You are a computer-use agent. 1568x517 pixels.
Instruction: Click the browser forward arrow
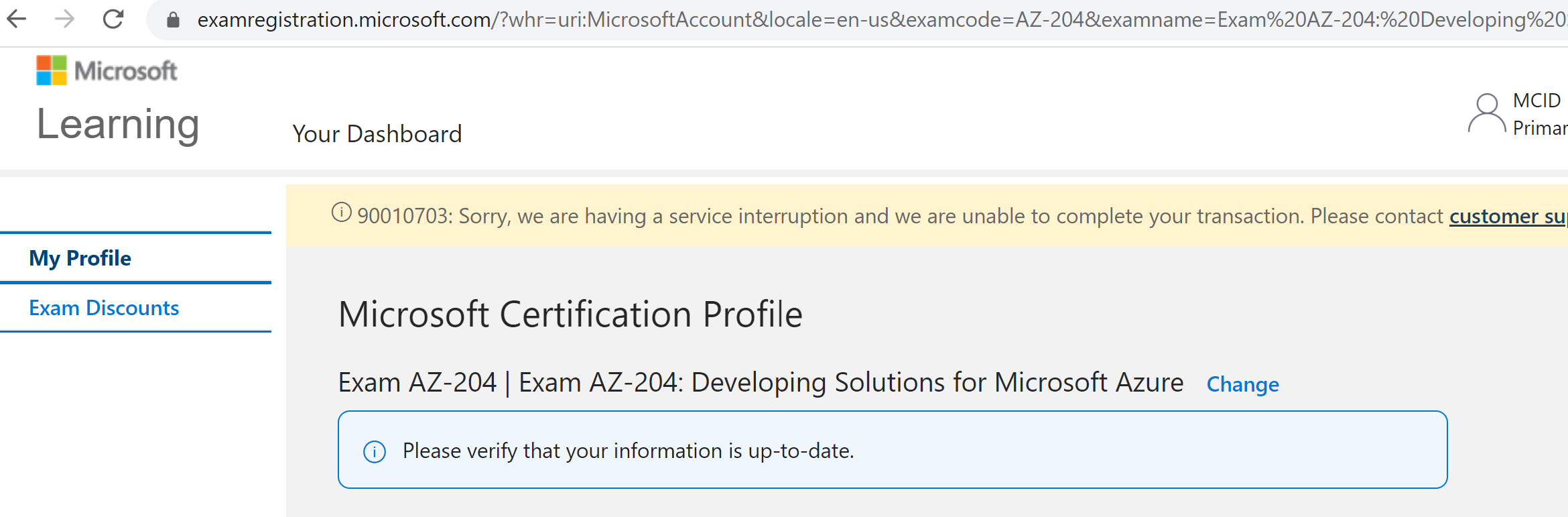pyautogui.click(x=64, y=19)
